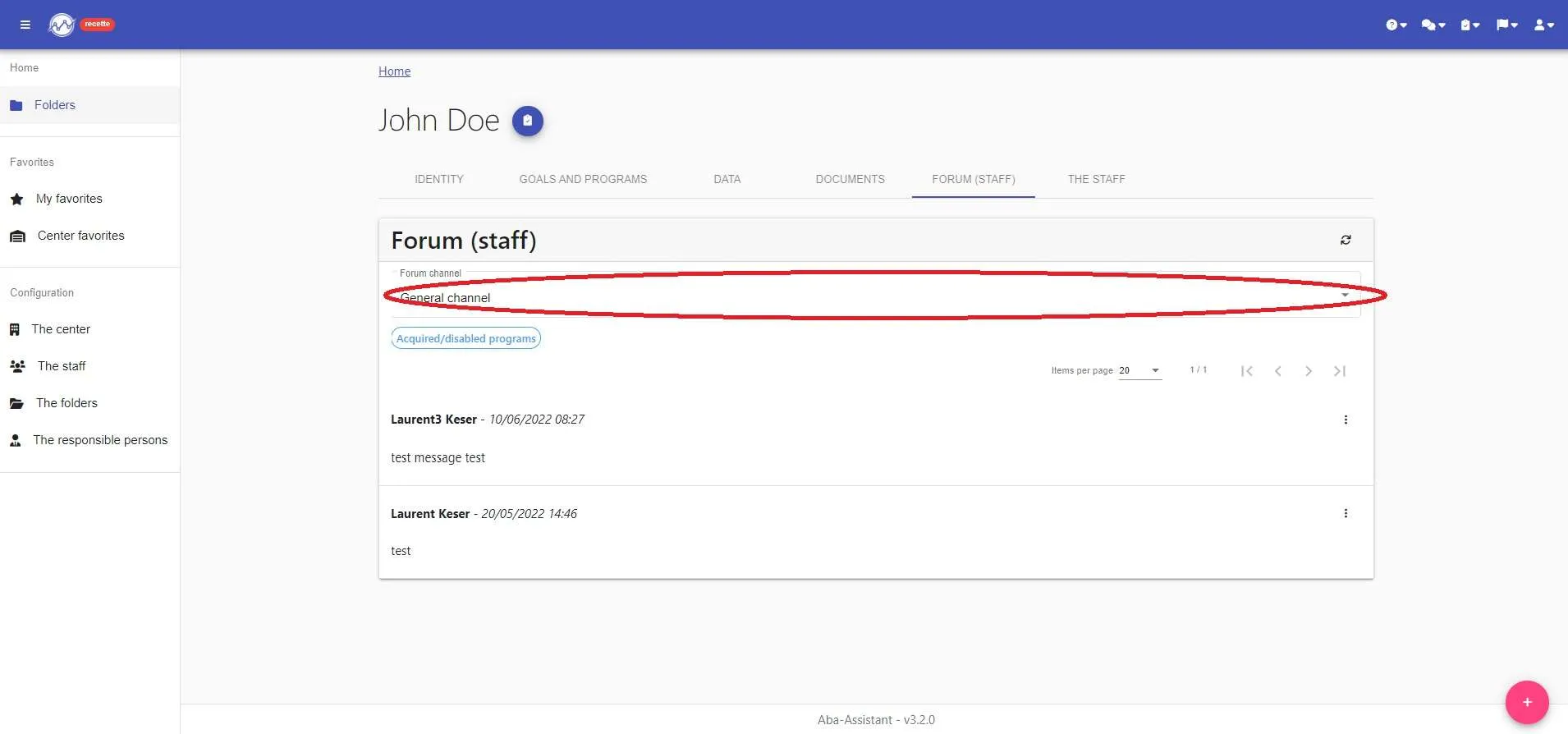Click the red 'recette' badge
The height and width of the screenshot is (734, 1568).
coord(98,24)
